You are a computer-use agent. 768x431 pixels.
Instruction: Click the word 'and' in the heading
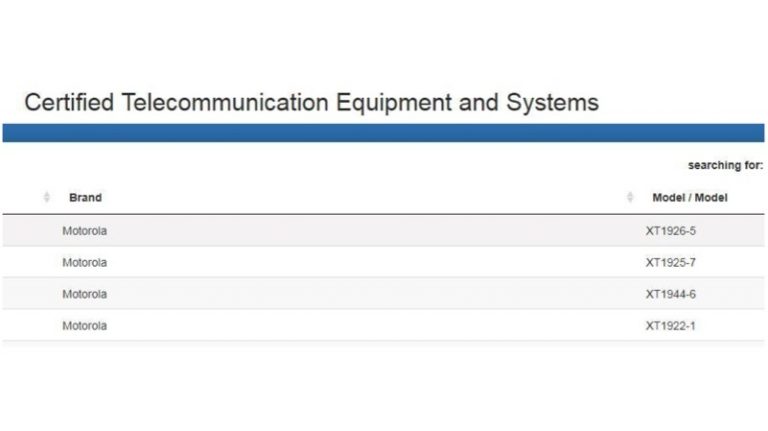point(481,103)
